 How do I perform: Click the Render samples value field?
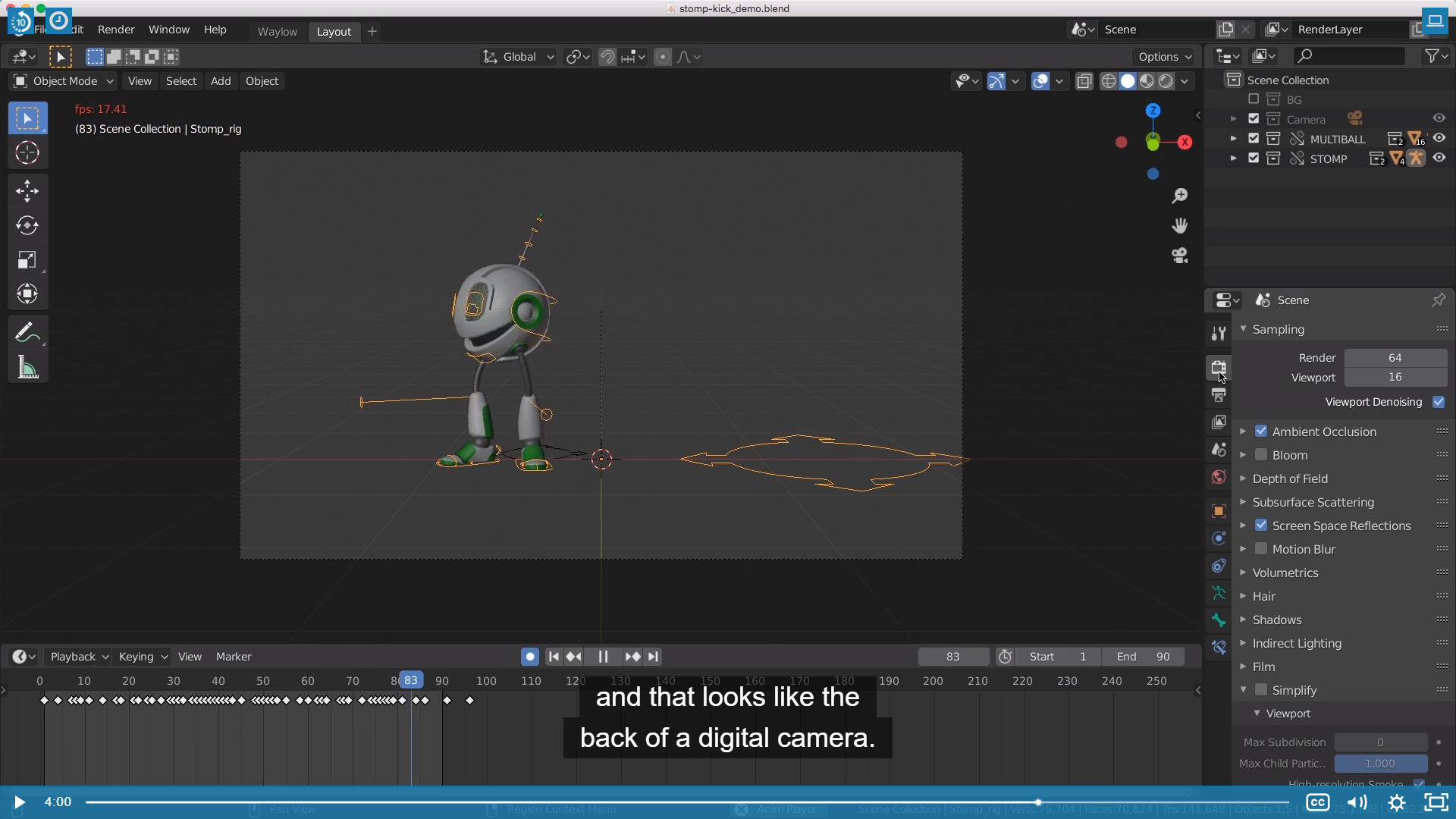[x=1395, y=358]
